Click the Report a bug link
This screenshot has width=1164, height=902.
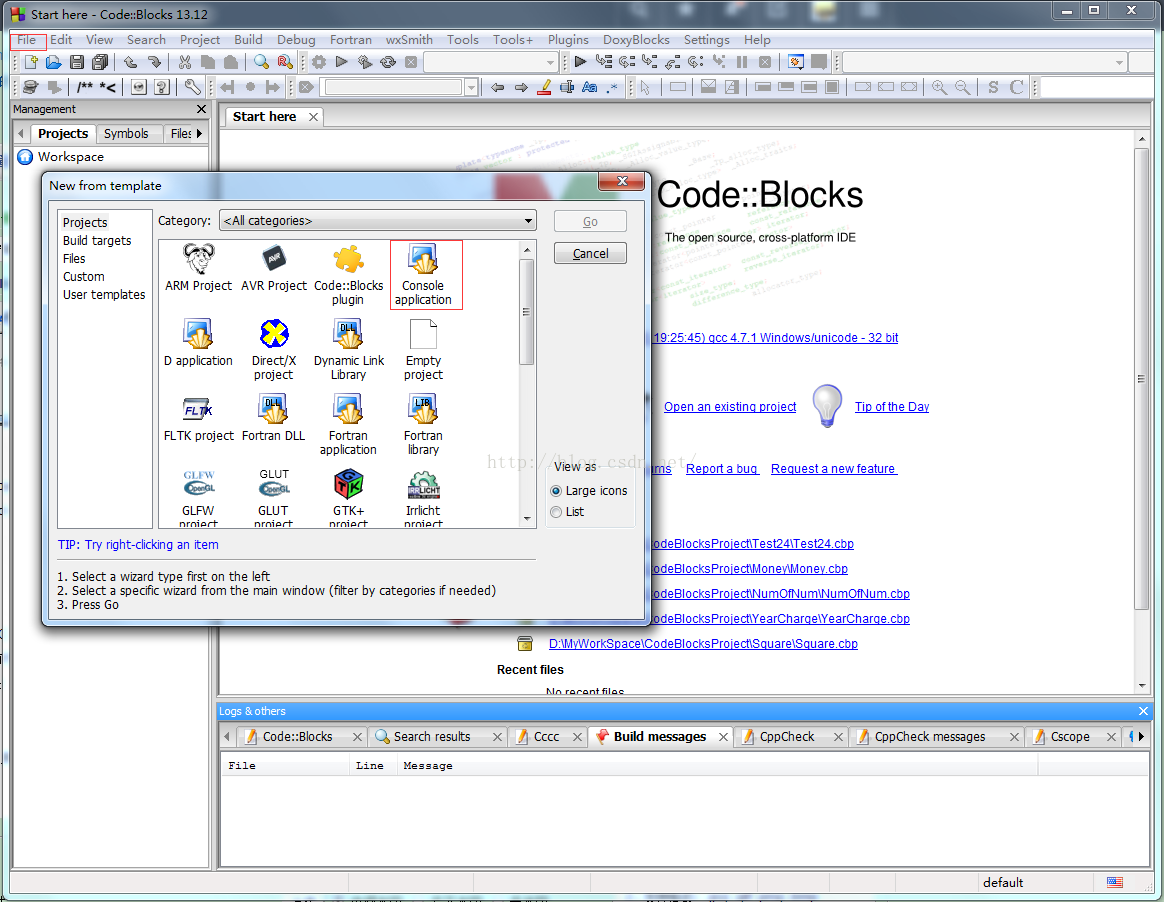point(722,469)
